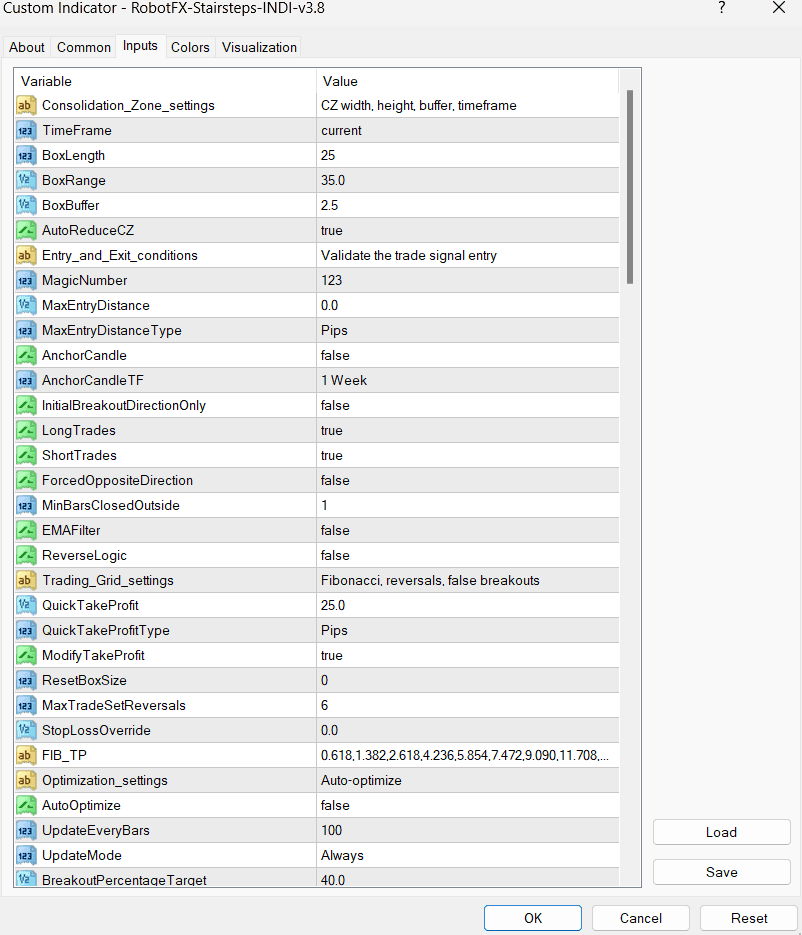Click the integer icon next to MagicNumber

pos(26,281)
